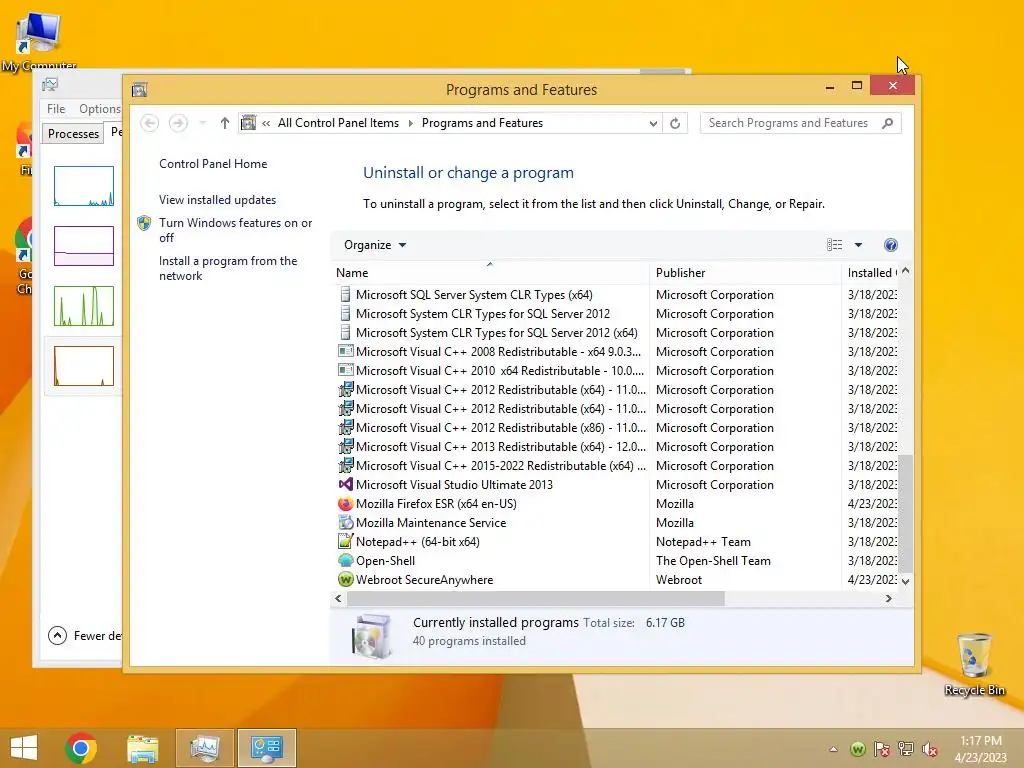
Task: Open File Explorer from the taskbar
Action: (142, 748)
